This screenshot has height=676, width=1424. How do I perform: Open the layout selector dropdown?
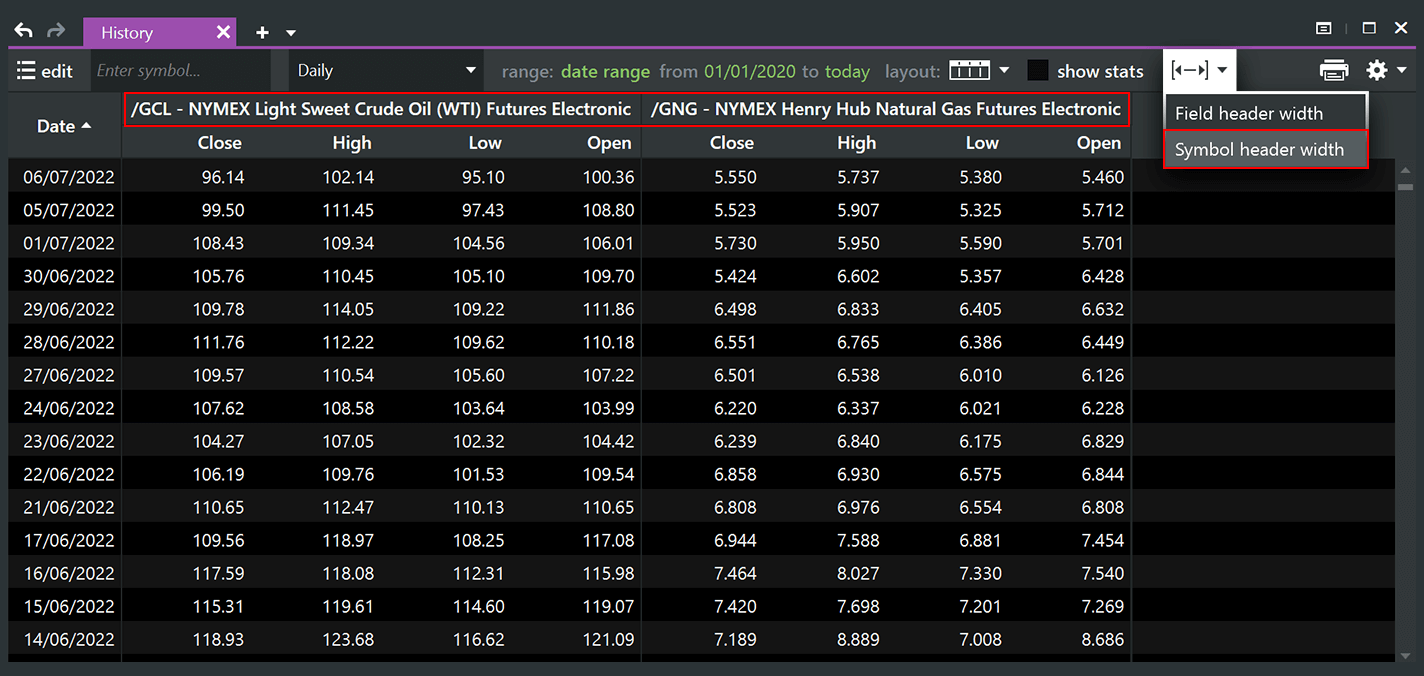click(1004, 71)
